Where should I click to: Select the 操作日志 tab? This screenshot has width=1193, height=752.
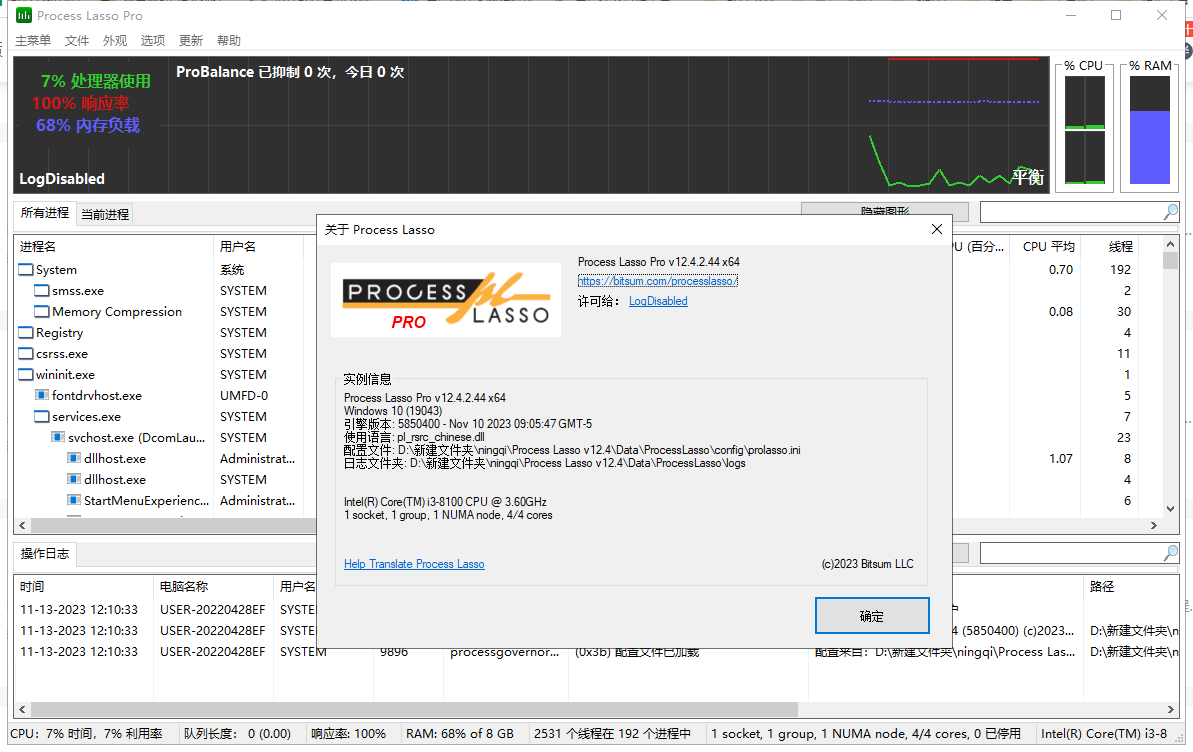coord(45,554)
